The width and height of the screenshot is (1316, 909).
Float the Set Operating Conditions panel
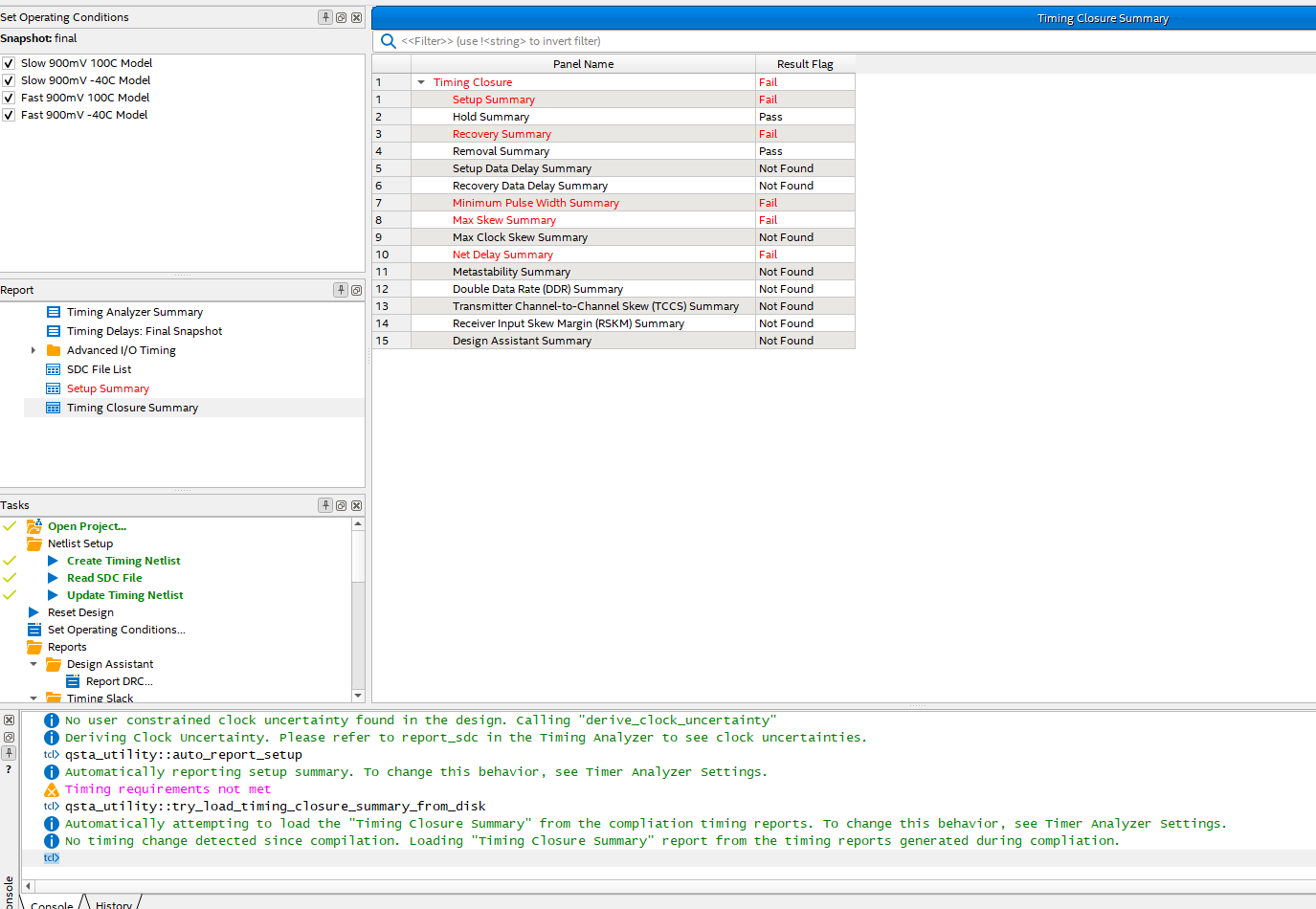341,17
